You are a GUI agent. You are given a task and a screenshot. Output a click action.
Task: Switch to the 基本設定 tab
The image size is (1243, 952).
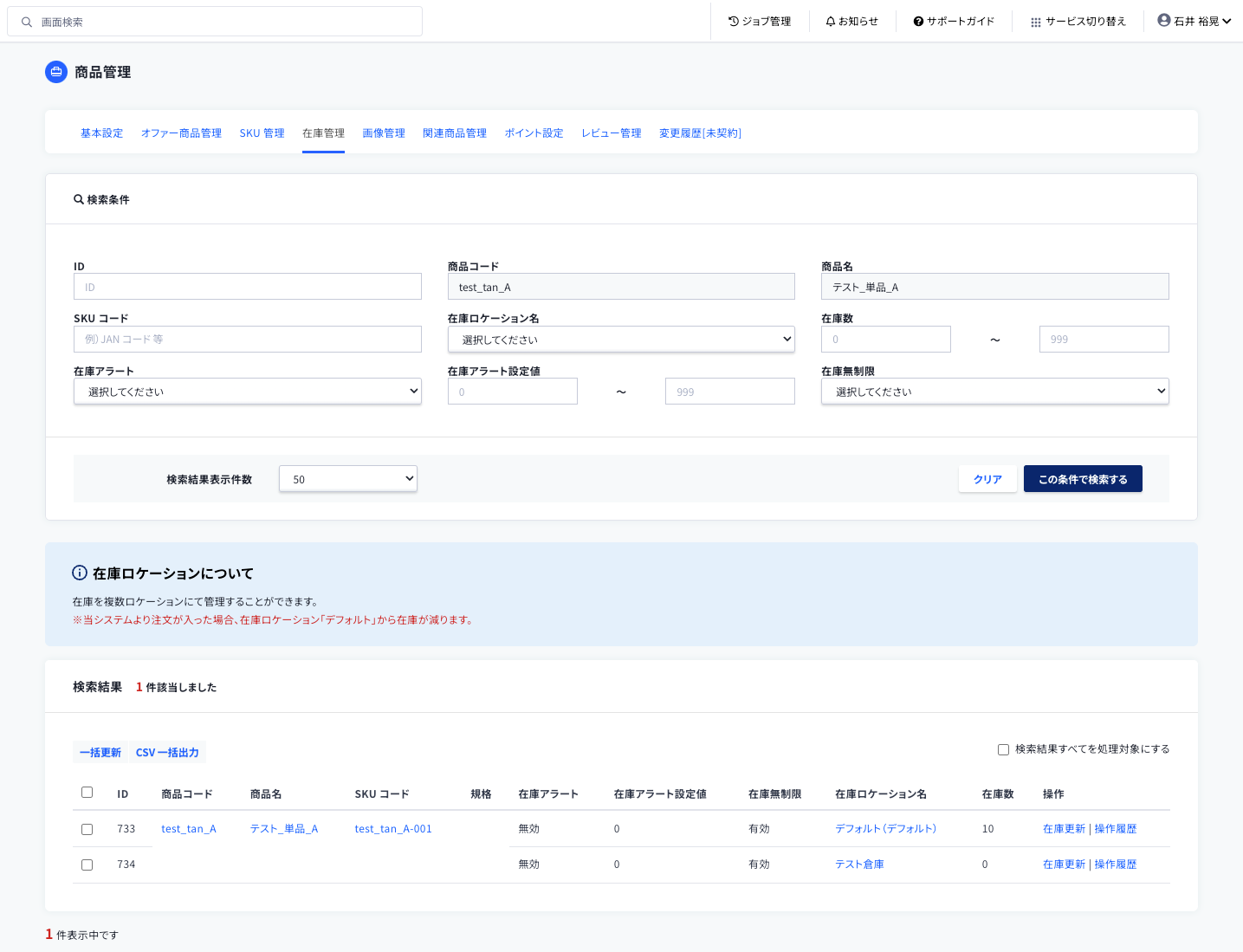point(101,133)
